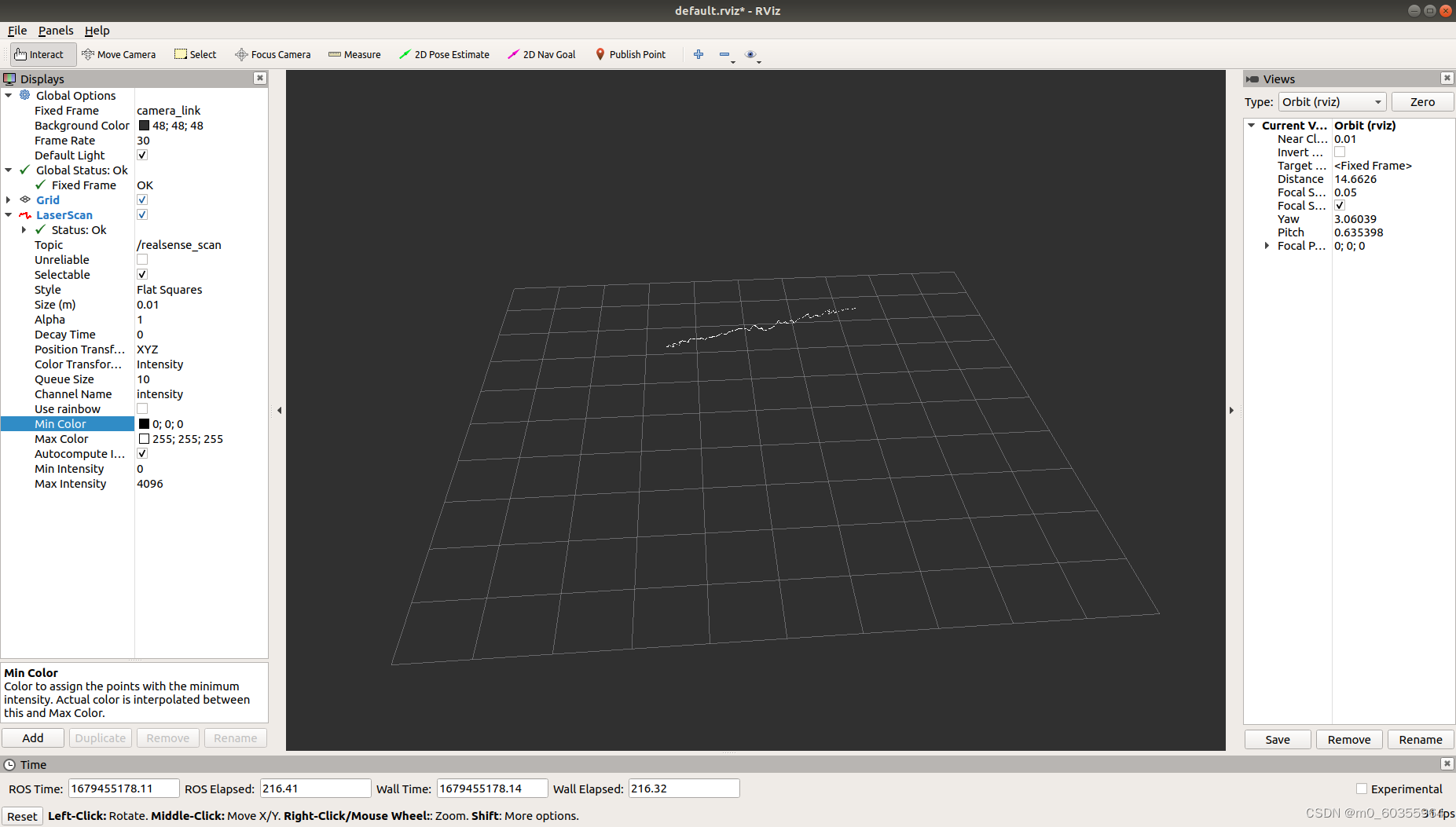This screenshot has height=827, width=1456.
Task: Toggle the Invert axis checkbox in Views
Action: pos(1340,152)
